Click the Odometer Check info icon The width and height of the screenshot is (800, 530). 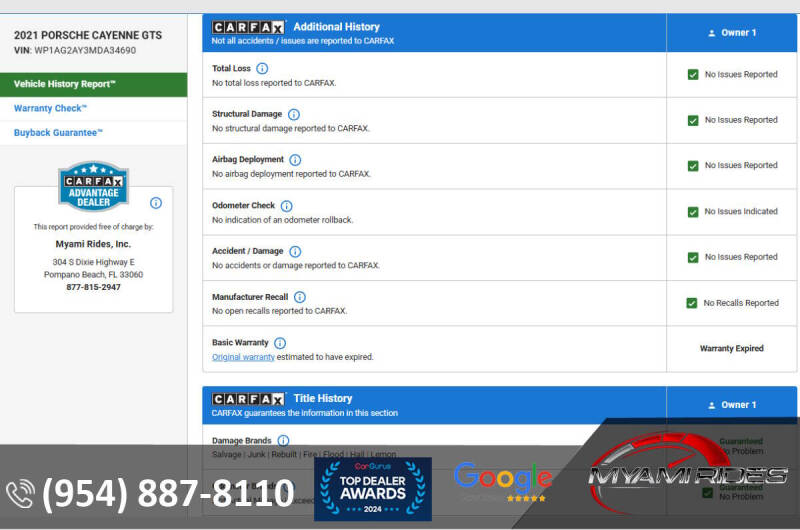click(x=286, y=206)
